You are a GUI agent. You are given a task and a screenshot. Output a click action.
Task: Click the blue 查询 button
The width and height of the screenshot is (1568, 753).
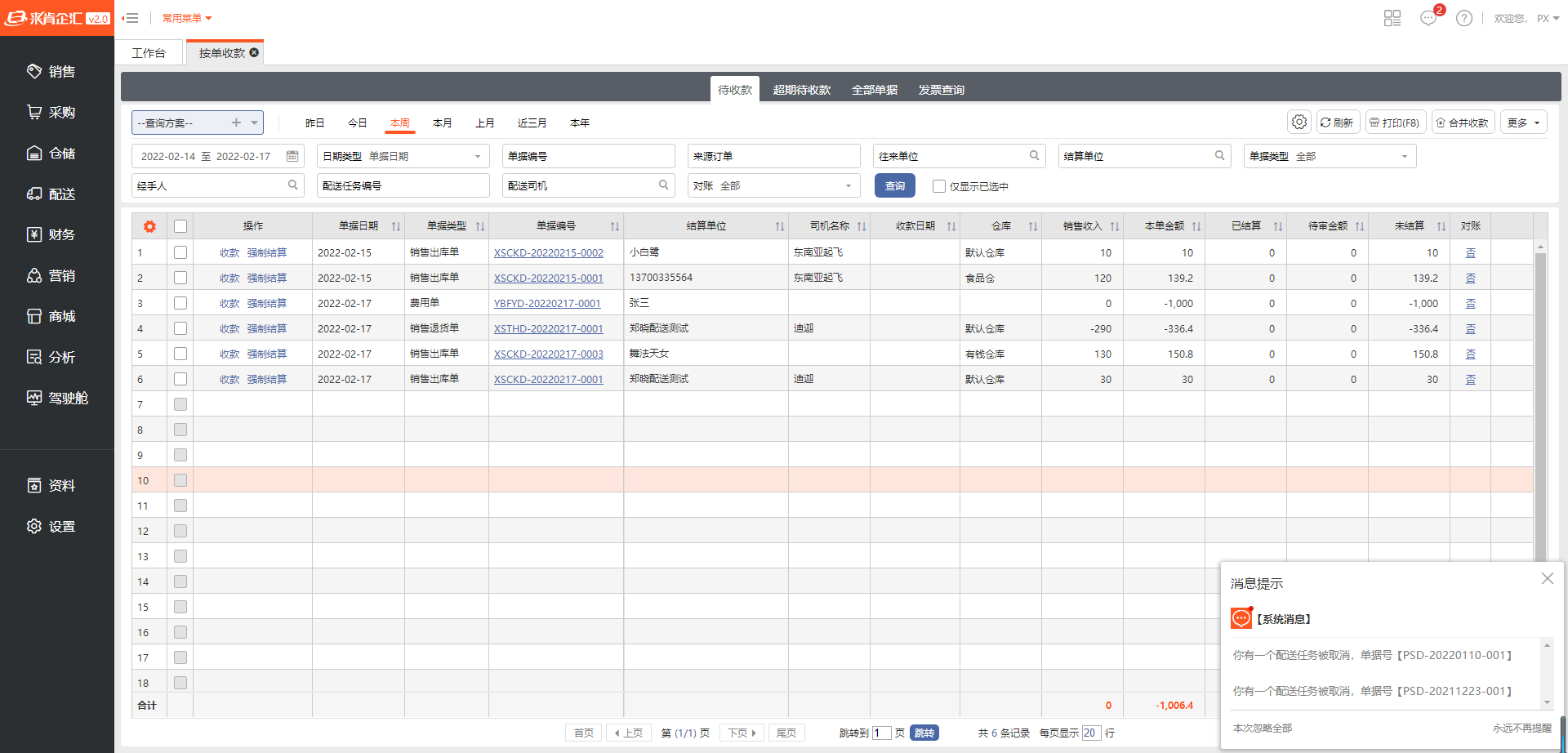point(894,186)
